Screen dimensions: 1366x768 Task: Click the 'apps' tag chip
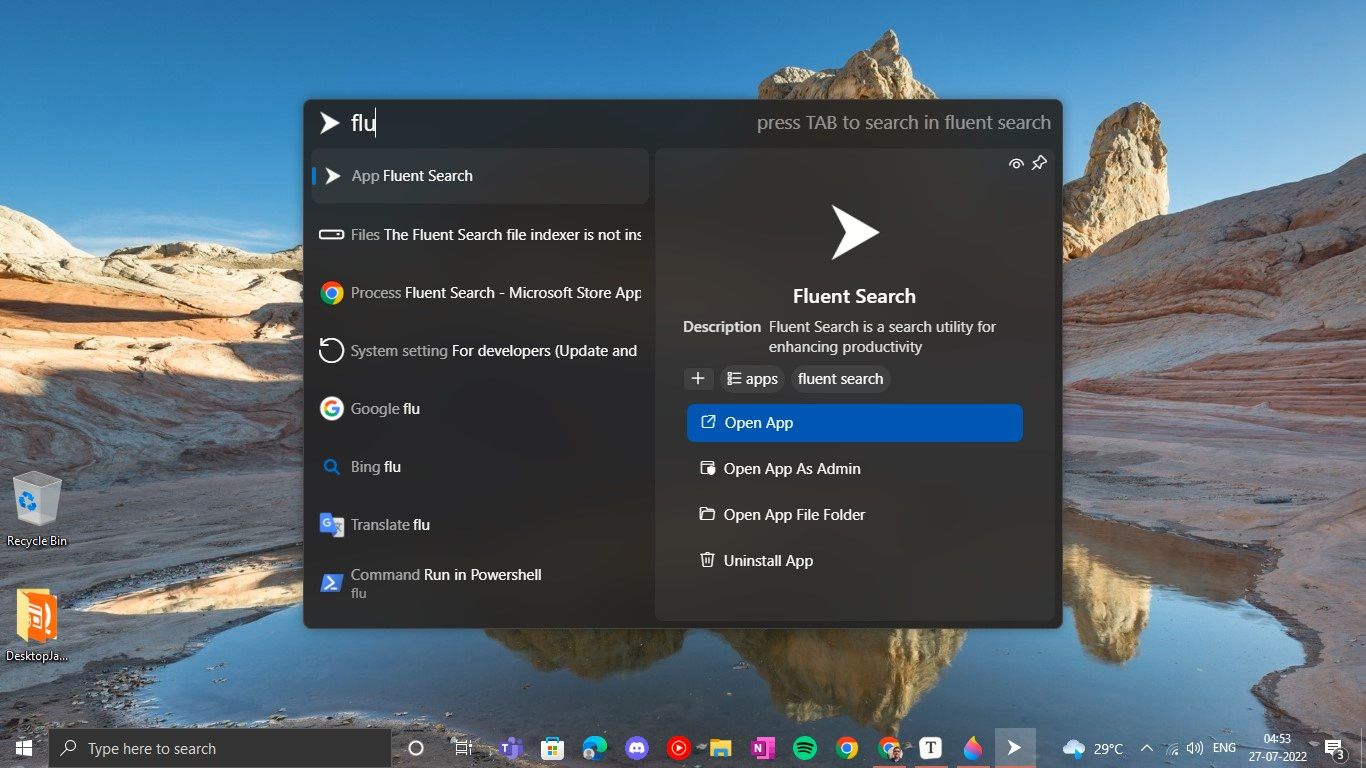coord(752,379)
